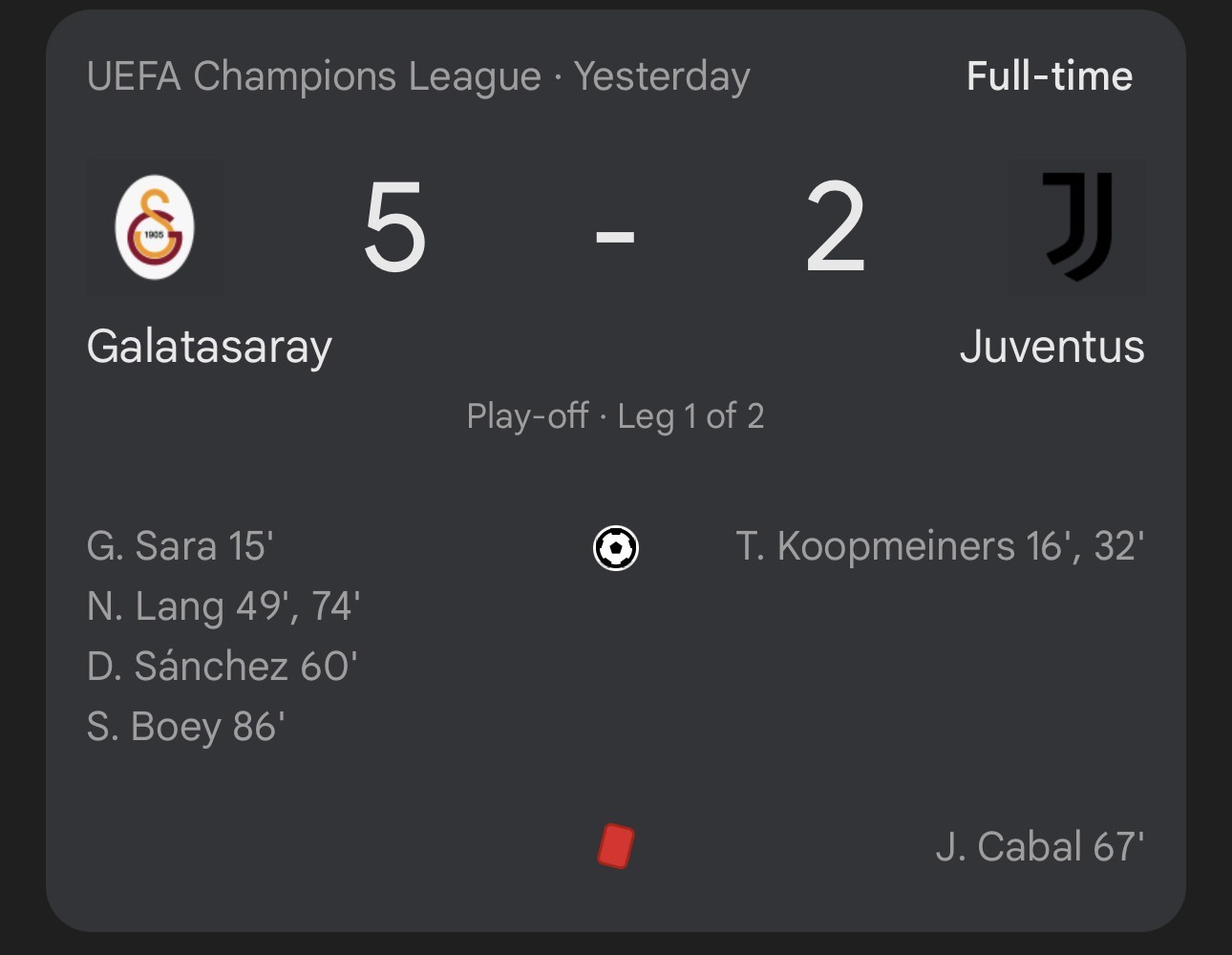Click Galatasaray's score of 5

coord(394,229)
